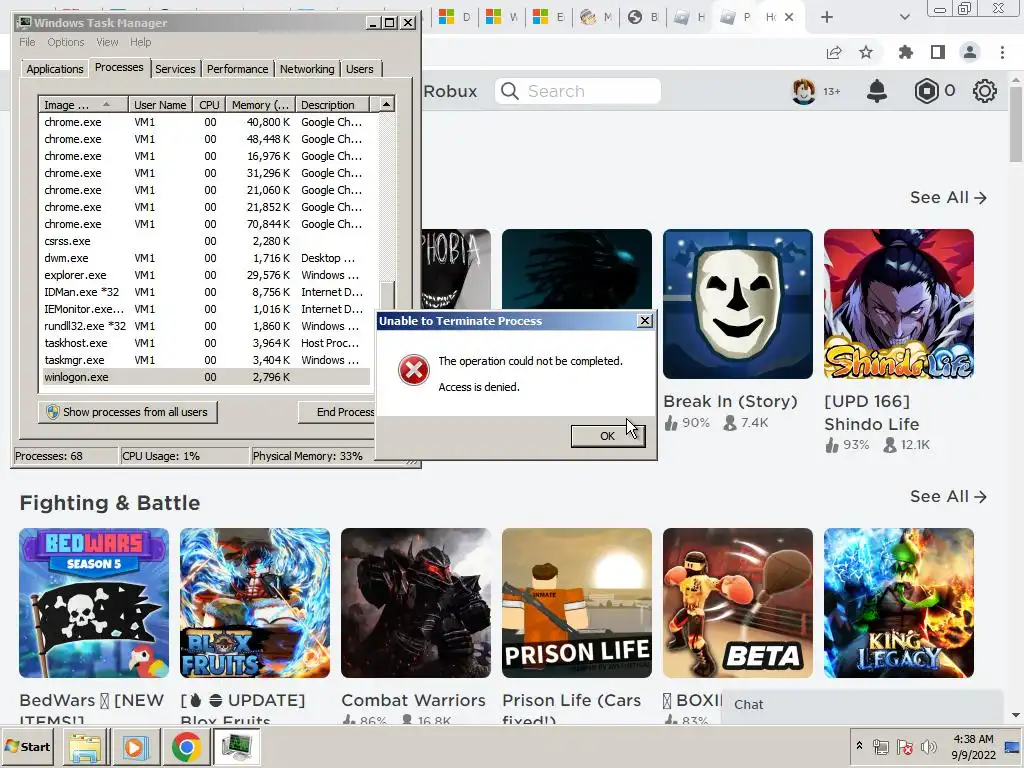The width and height of the screenshot is (1024, 768).
Task: Click Show processes from all users
Action: (x=127, y=412)
